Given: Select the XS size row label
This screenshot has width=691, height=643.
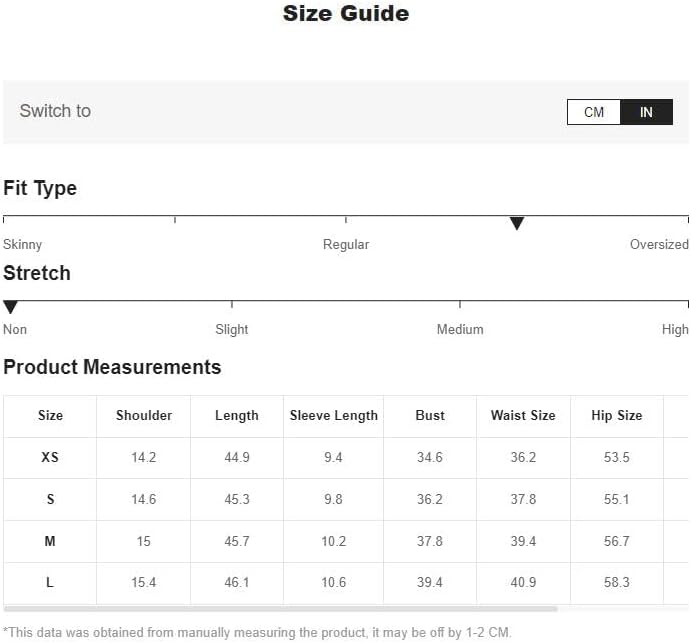Looking at the screenshot, I should pyautogui.click(x=50, y=458).
